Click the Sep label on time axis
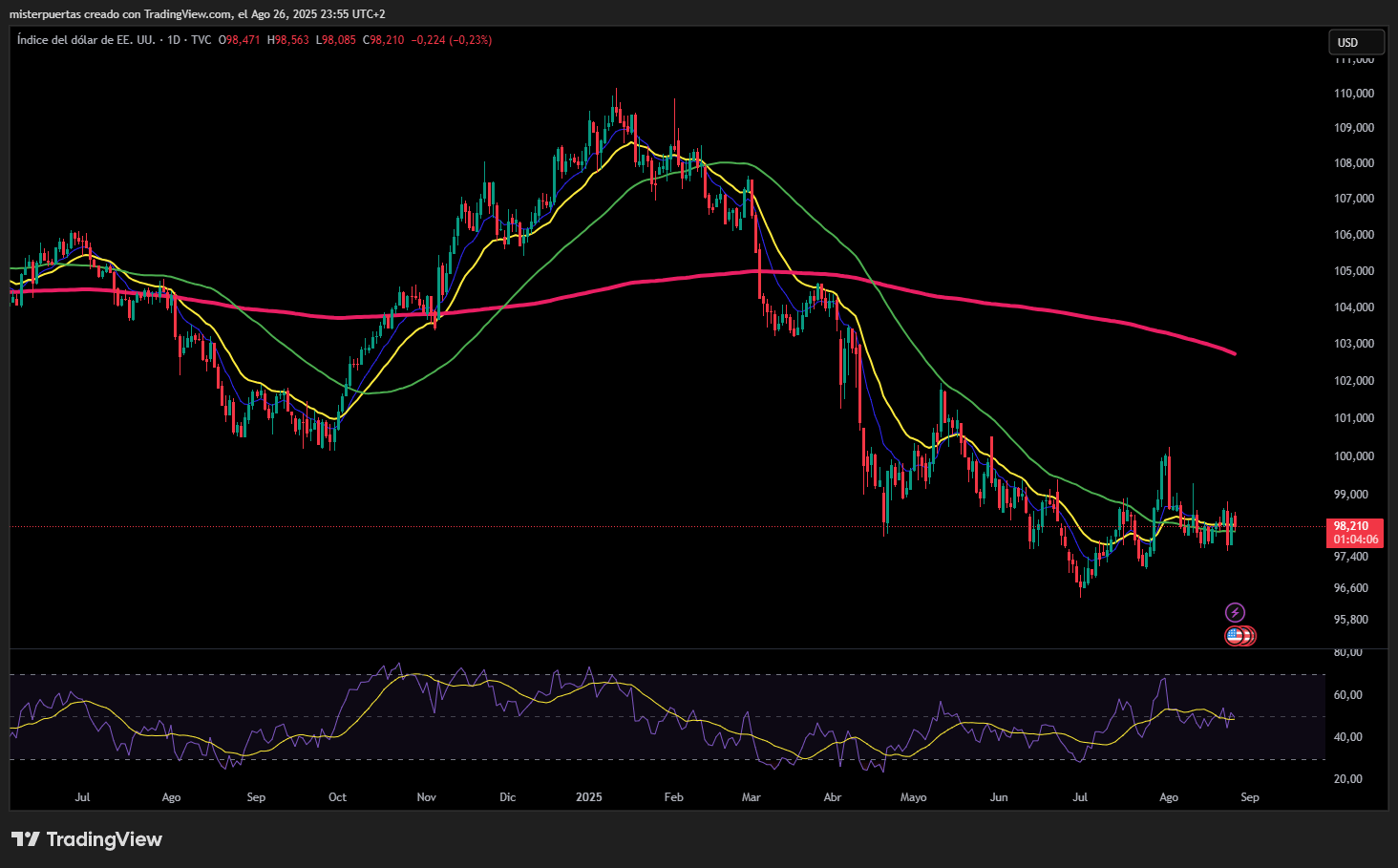 (x=1249, y=797)
